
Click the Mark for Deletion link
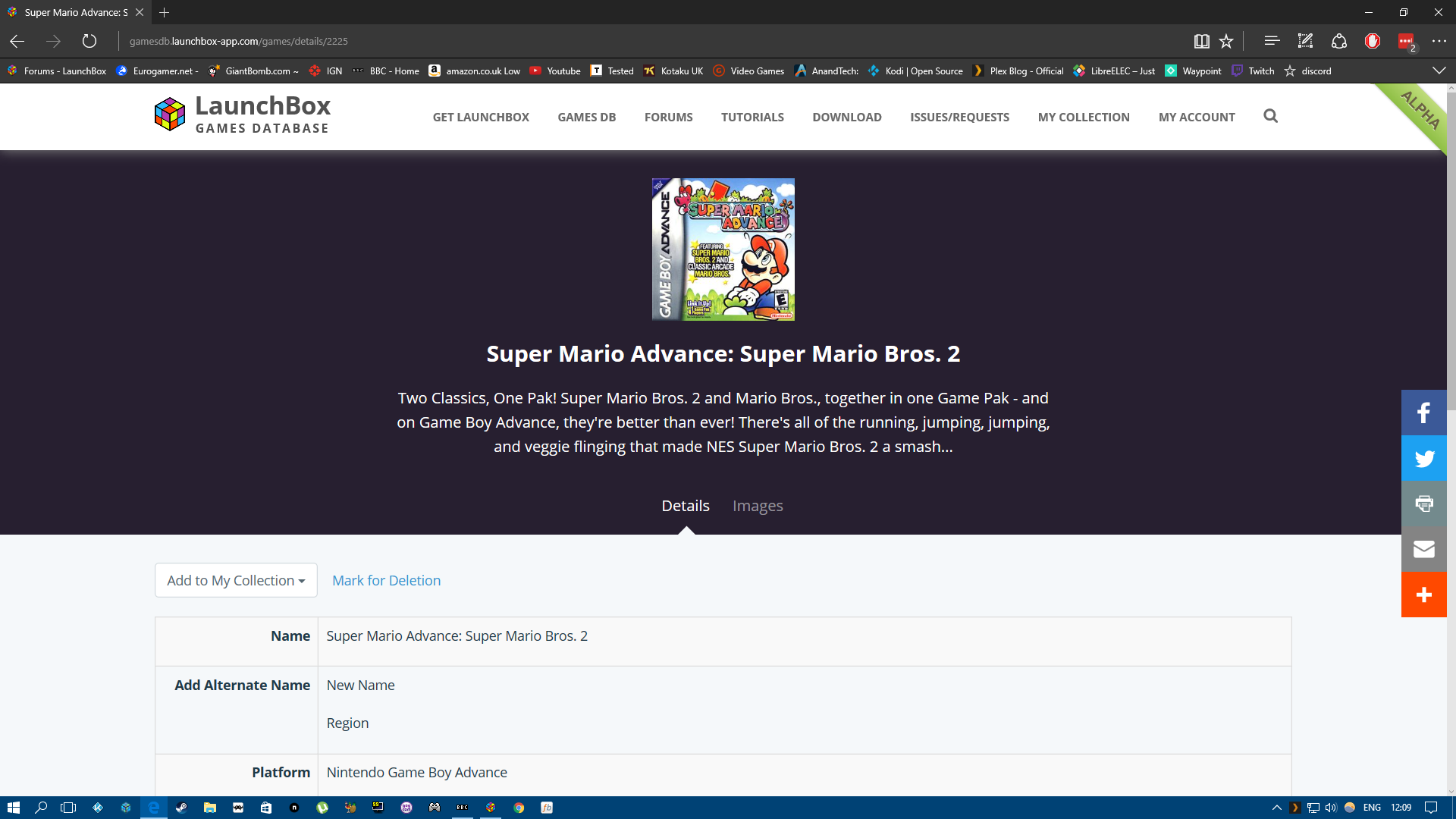pos(386,580)
